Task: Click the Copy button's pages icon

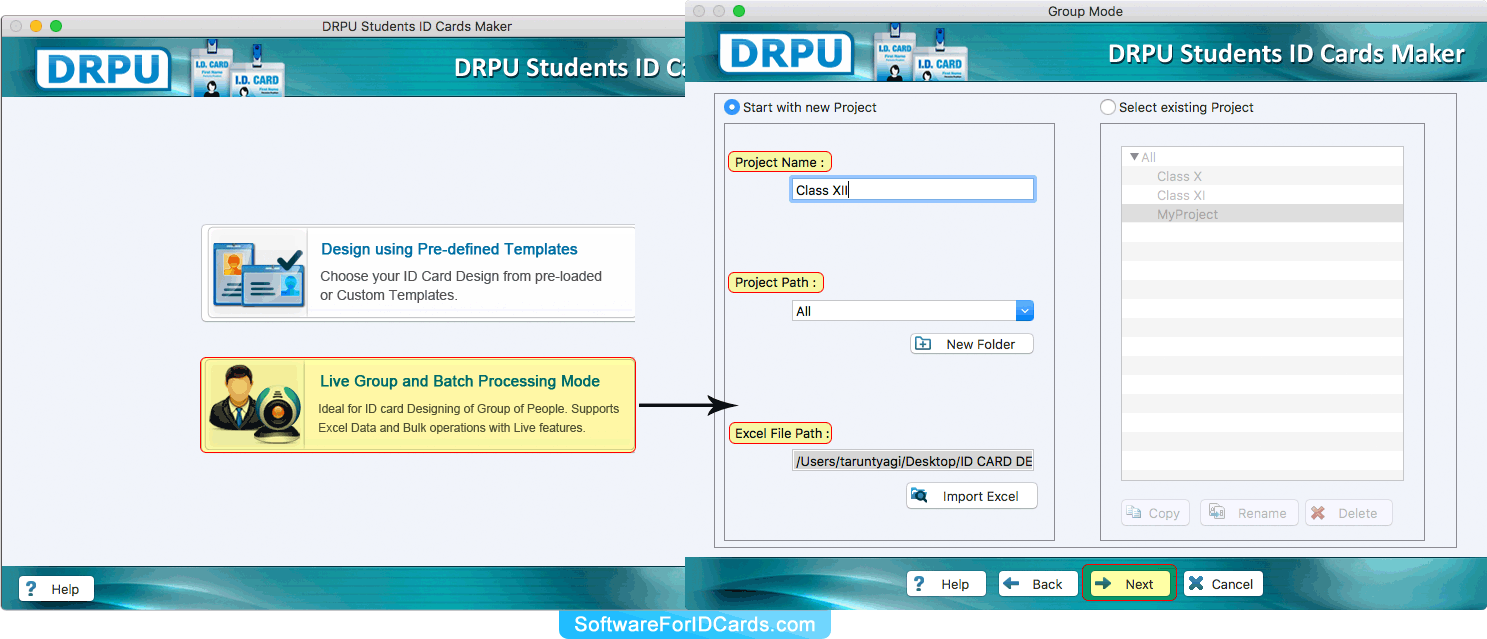Action: pyautogui.click(x=1134, y=513)
